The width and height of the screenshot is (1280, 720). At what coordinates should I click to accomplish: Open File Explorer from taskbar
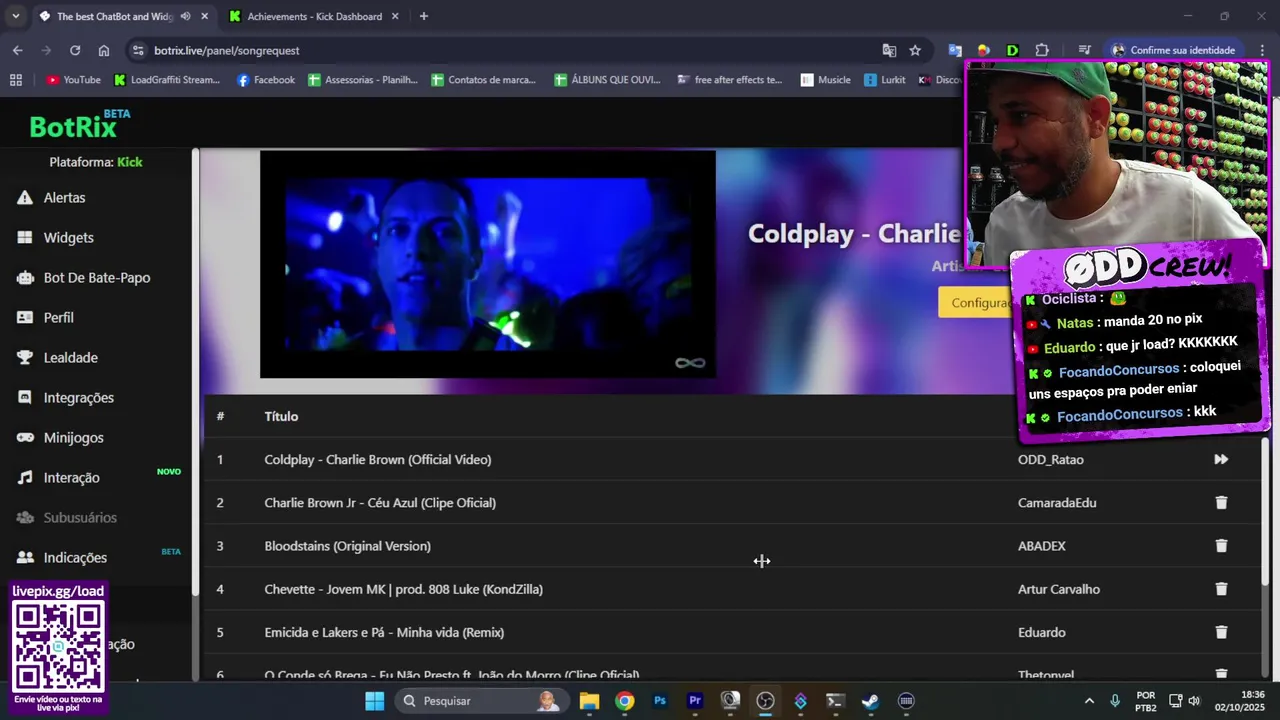click(589, 701)
